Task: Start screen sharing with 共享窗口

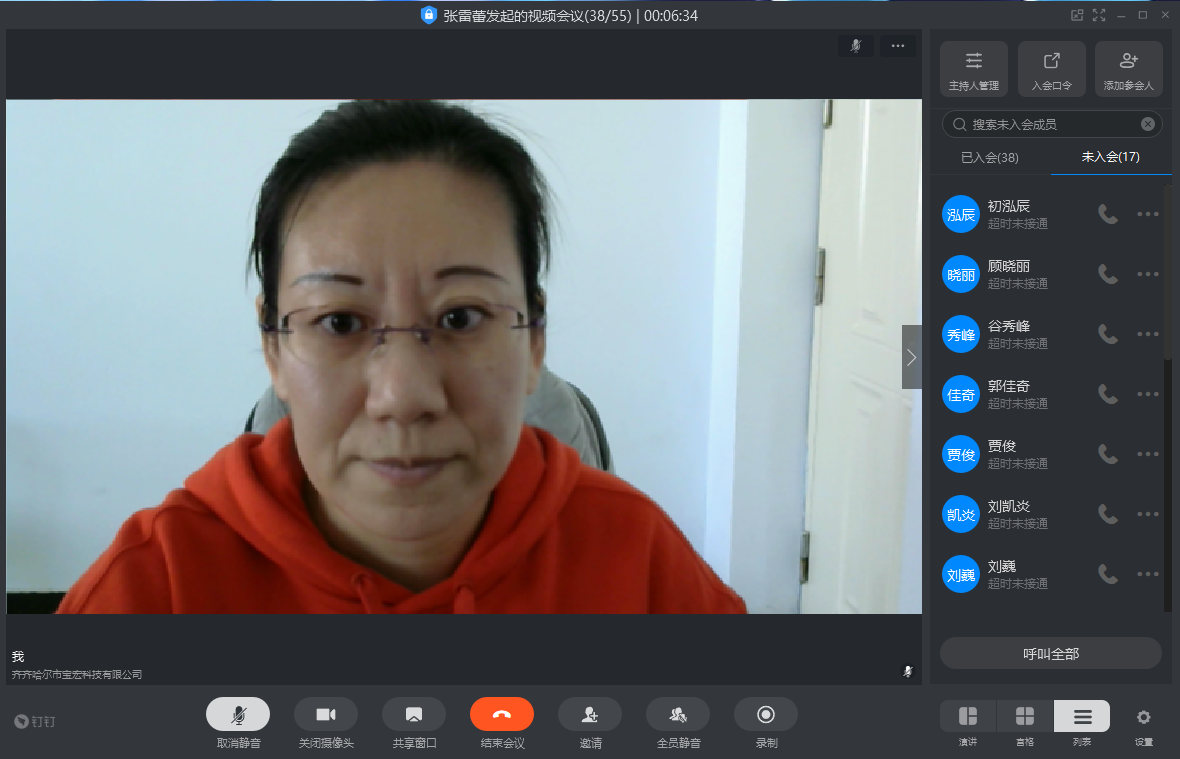Action: (x=414, y=714)
